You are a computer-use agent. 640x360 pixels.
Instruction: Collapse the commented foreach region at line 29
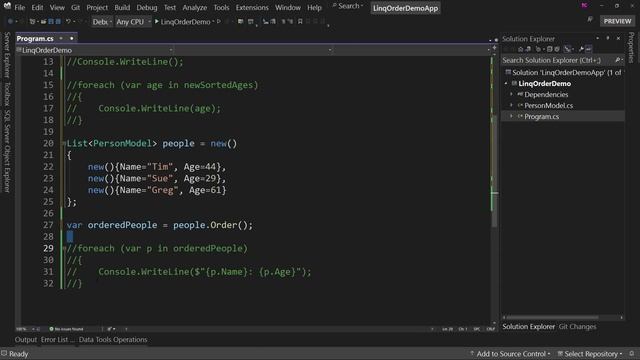[x=64, y=249]
